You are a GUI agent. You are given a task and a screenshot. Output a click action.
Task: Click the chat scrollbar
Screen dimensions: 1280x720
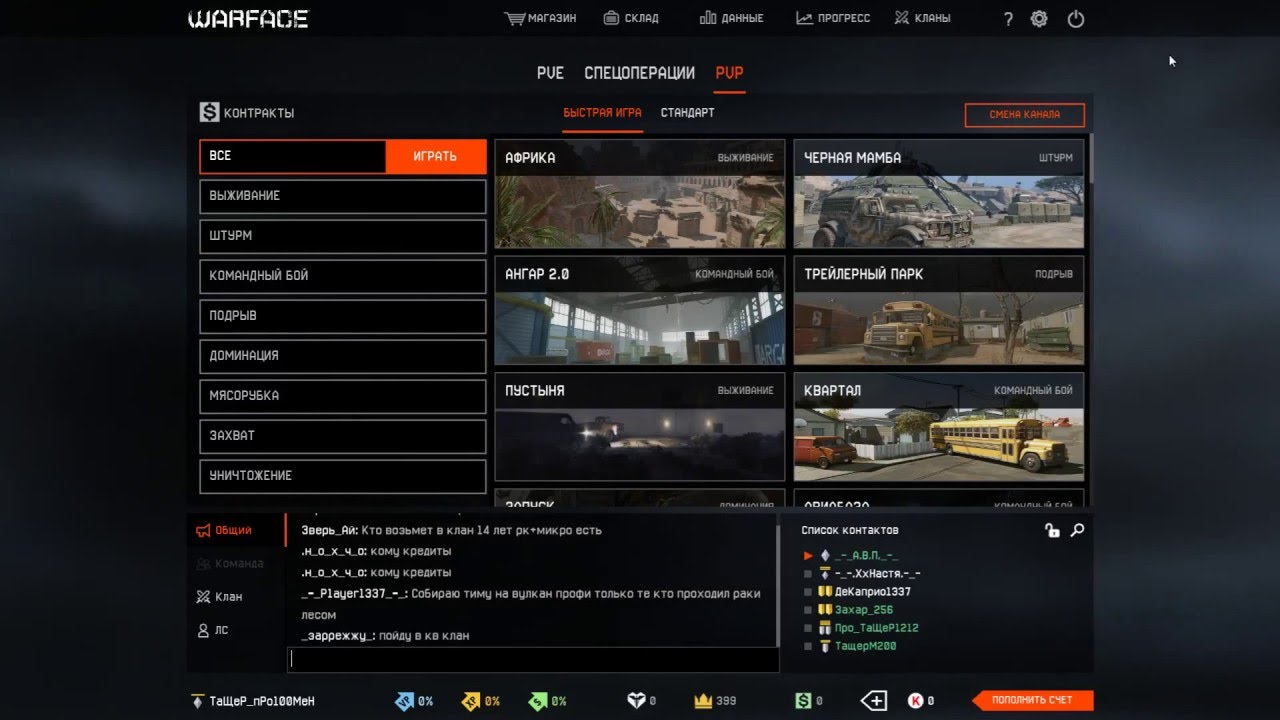point(778,584)
